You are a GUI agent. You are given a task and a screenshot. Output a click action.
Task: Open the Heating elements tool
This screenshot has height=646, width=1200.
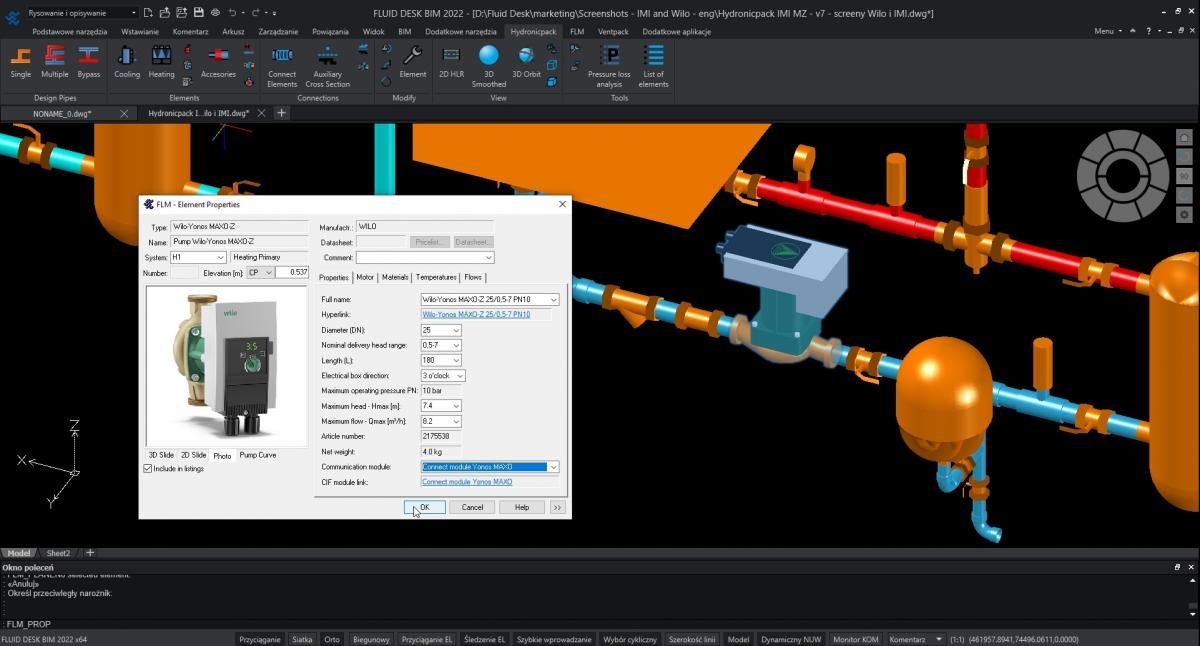(x=161, y=62)
